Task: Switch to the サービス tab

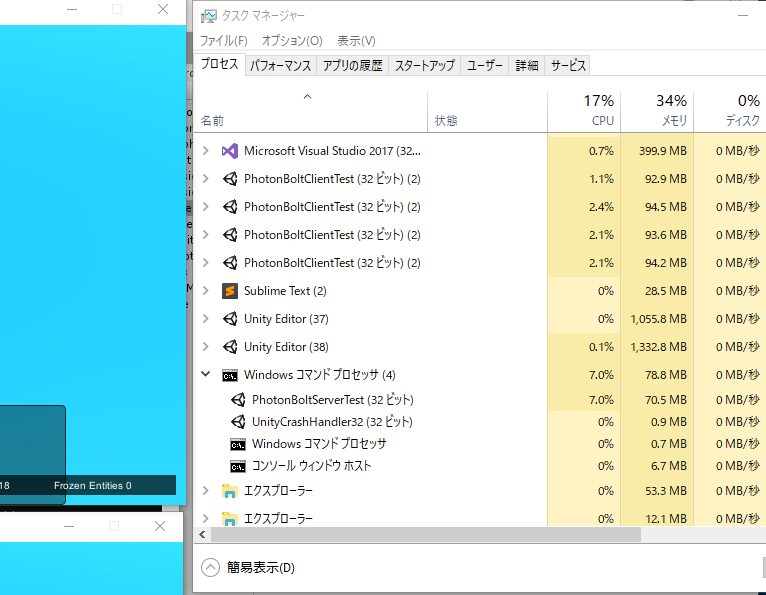Action: (568, 65)
